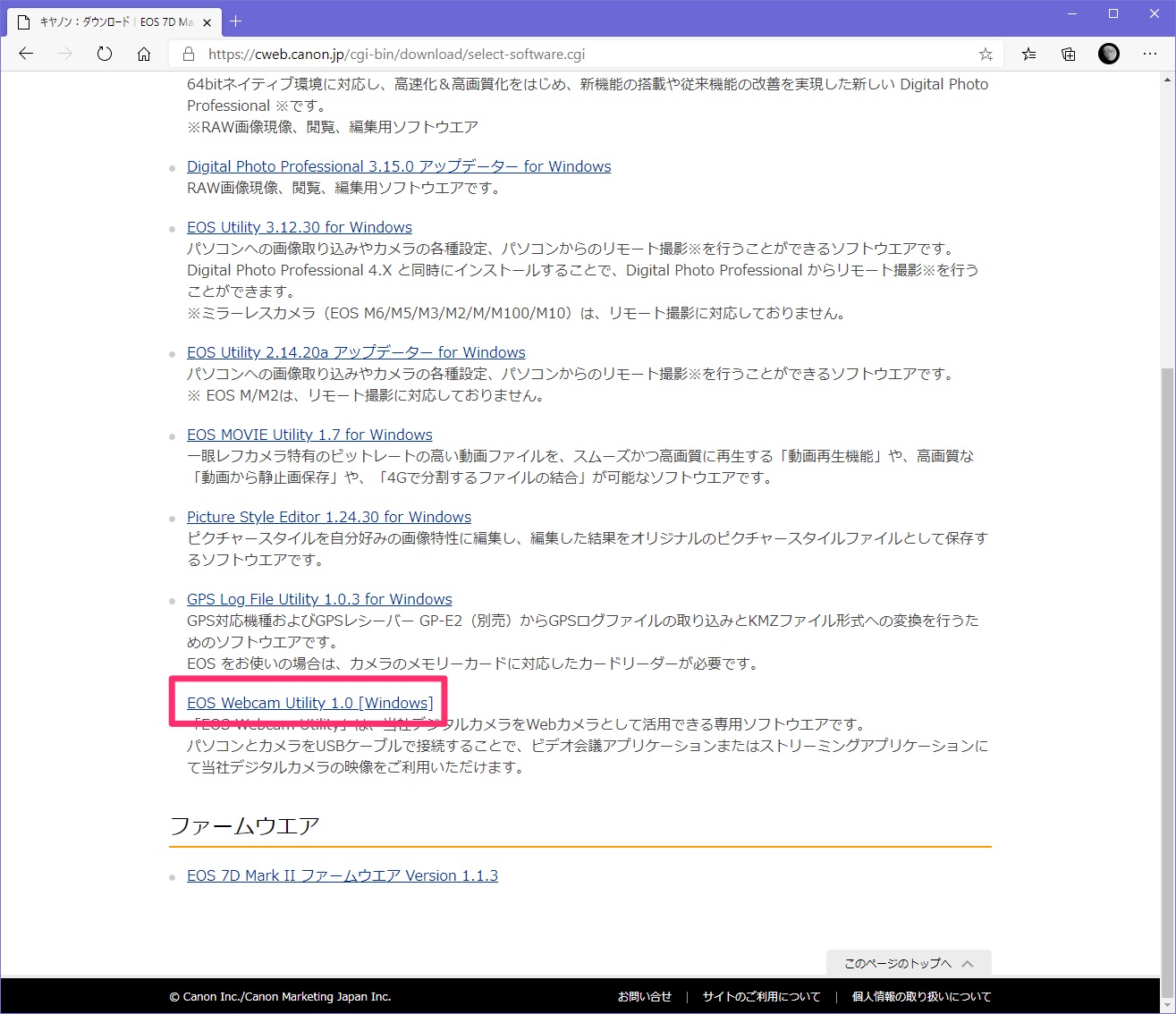1176x1014 pixels.
Task: Open EOS Webcam Utility 1.0 [Windows] link
Action: [310, 703]
